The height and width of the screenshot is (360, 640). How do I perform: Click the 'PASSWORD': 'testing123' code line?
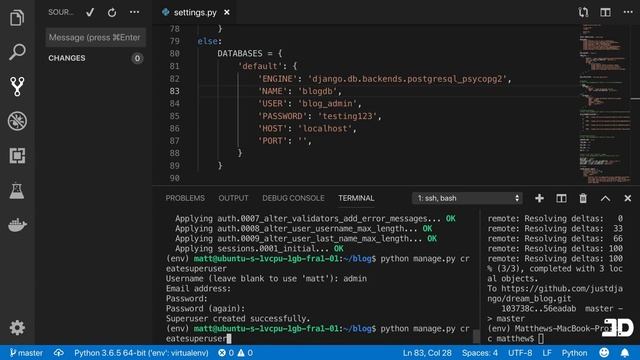pyautogui.click(x=320, y=116)
